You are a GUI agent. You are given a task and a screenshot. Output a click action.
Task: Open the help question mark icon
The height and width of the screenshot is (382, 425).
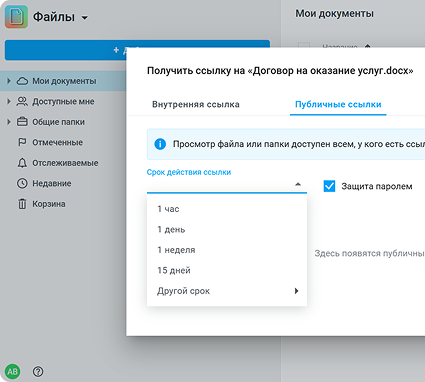tap(38, 371)
